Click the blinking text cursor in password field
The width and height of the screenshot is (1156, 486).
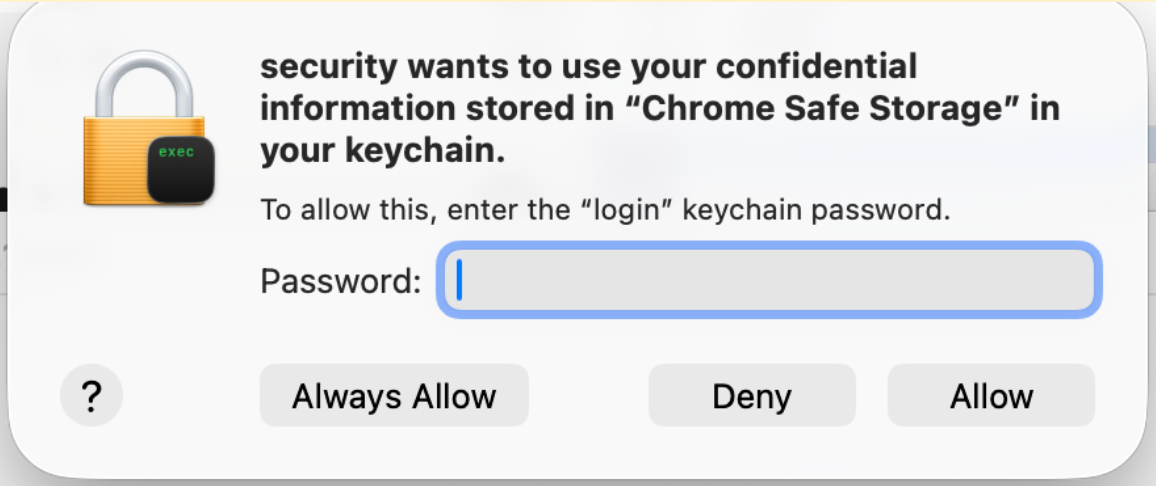(459, 281)
